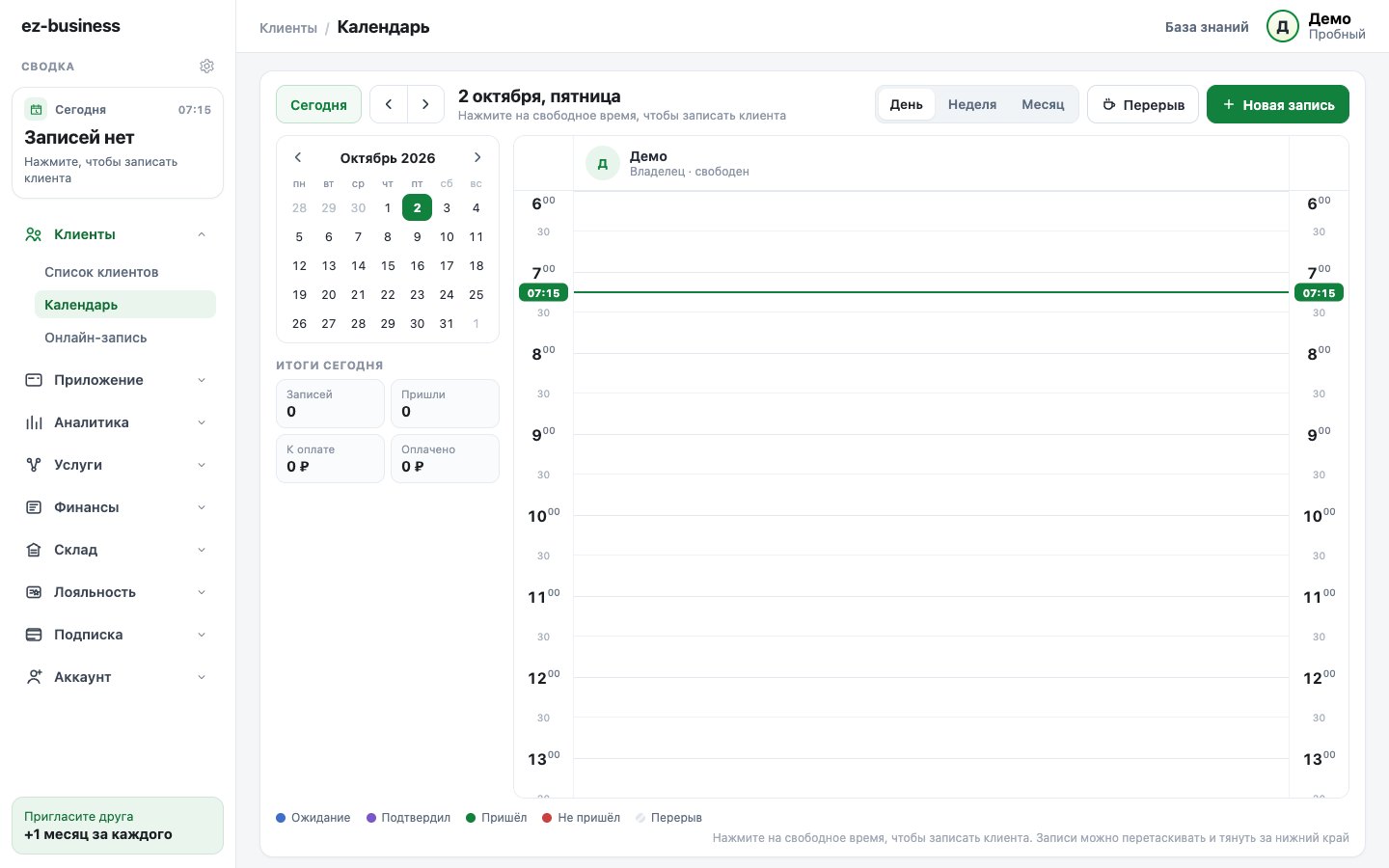Click the Клиенты breadcrumb link
This screenshot has height=868, width=1389.
click(x=288, y=28)
